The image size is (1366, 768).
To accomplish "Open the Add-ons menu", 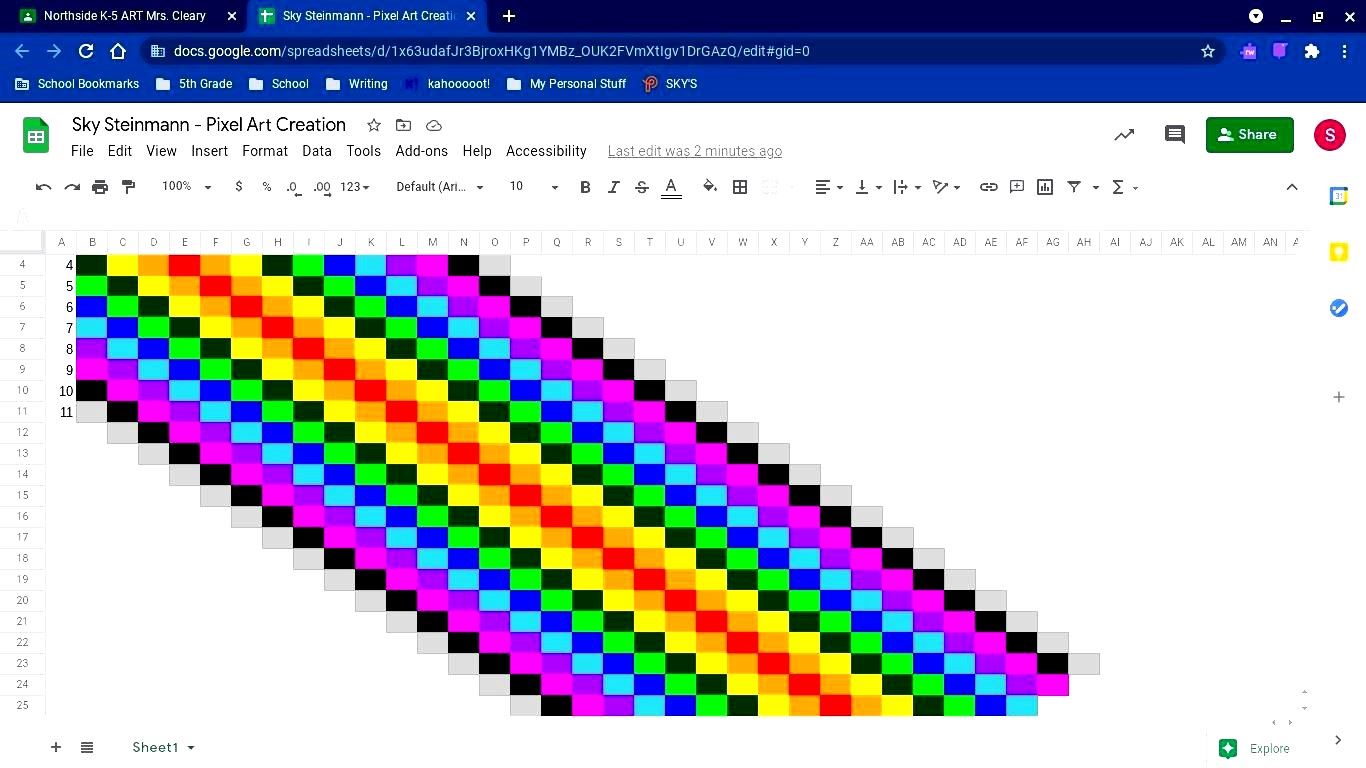I will tap(421, 151).
